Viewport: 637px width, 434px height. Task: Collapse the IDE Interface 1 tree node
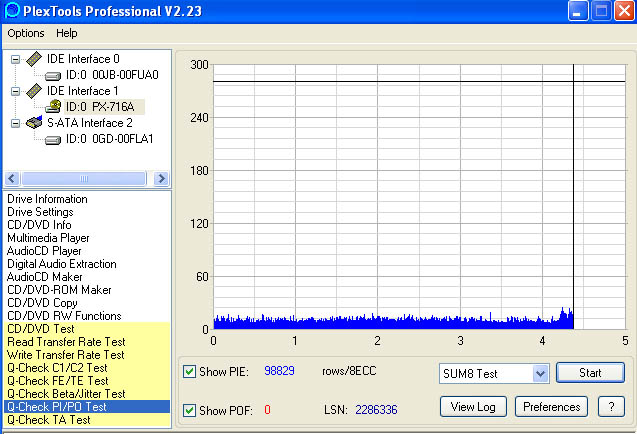(x=15, y=91)
